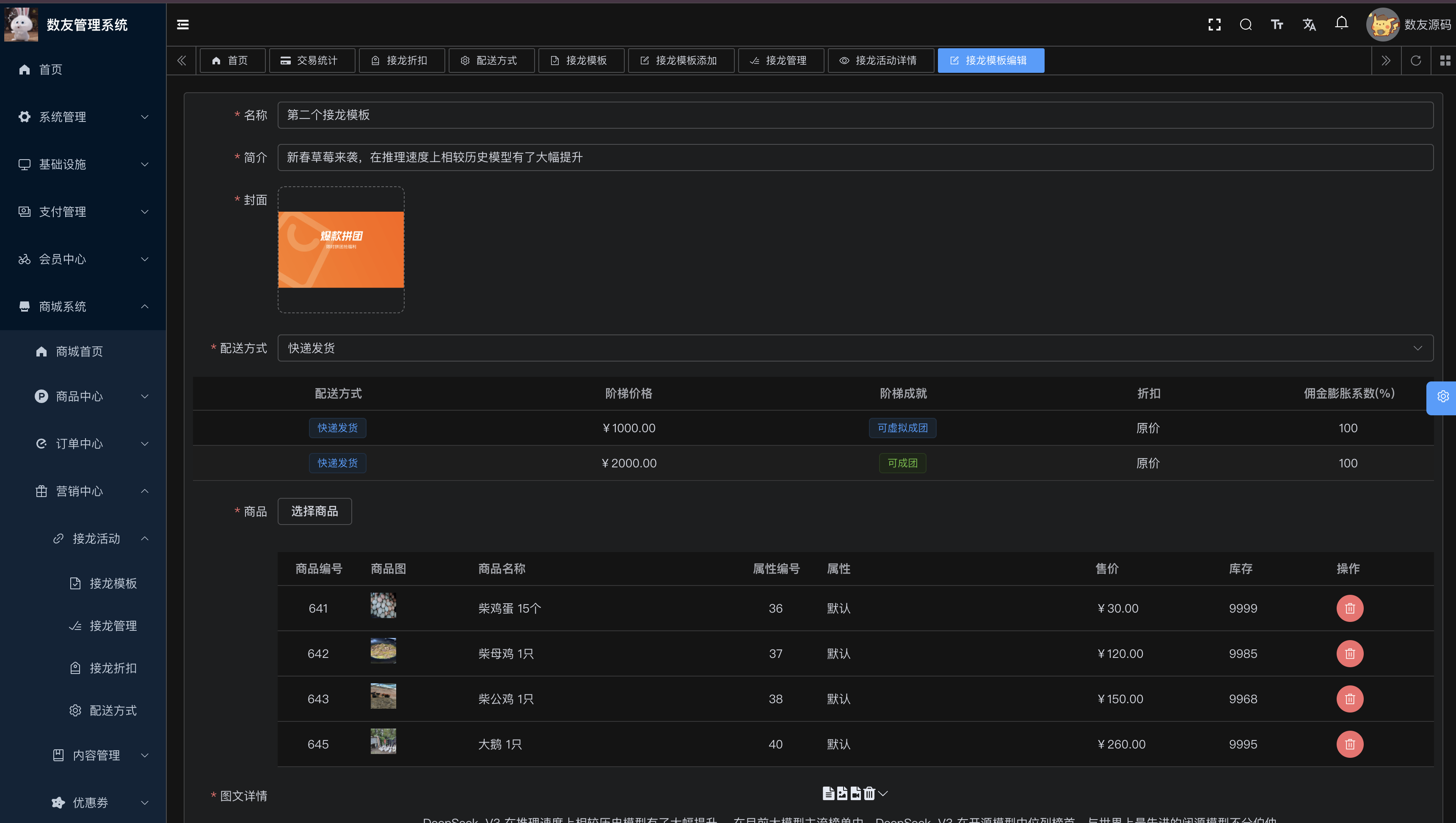The image size is (1456, 823).
Task: Collapse the 接龙活动 submenu
Action: (x=83, y=539)
